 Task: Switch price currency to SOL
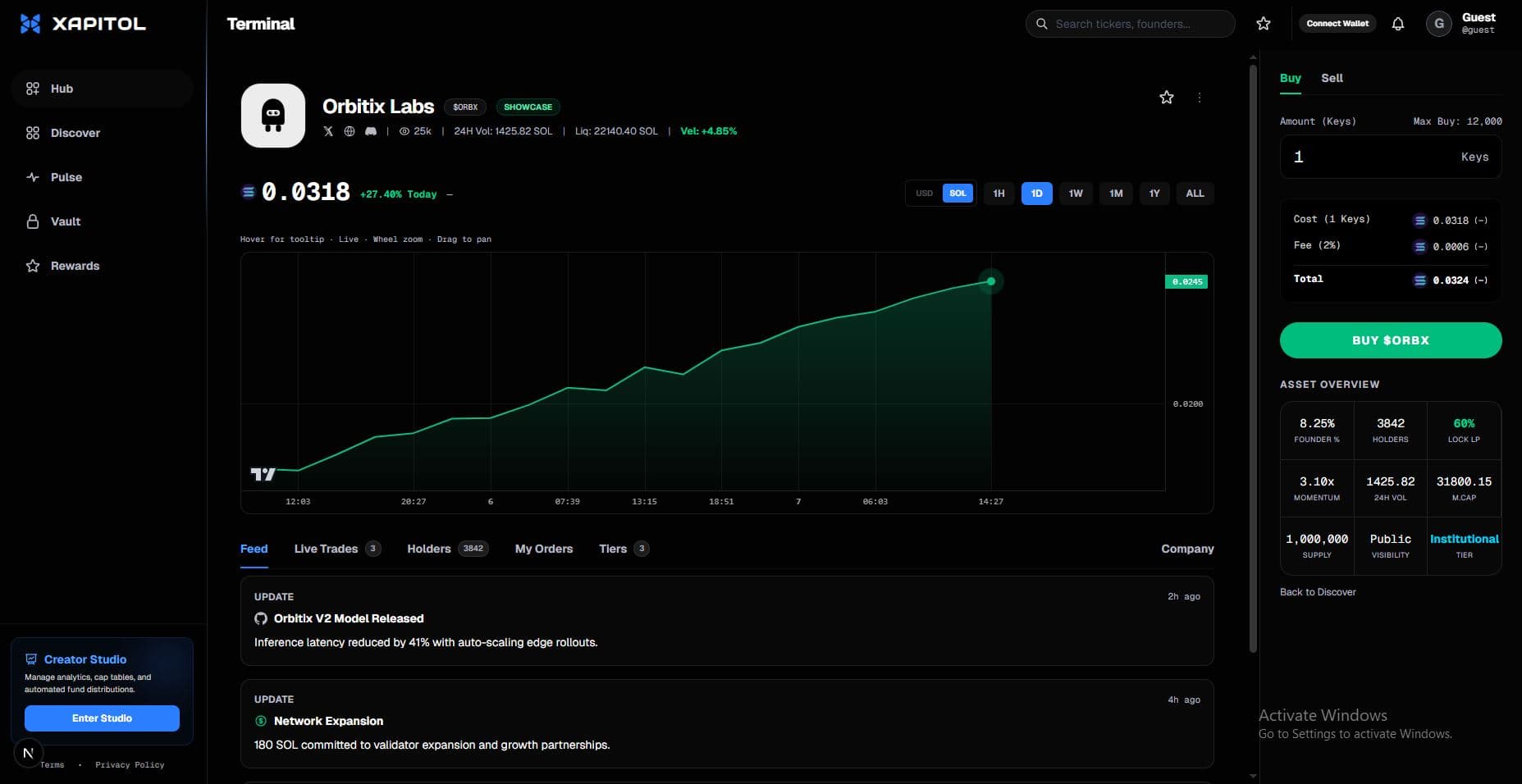click(958, 194)
